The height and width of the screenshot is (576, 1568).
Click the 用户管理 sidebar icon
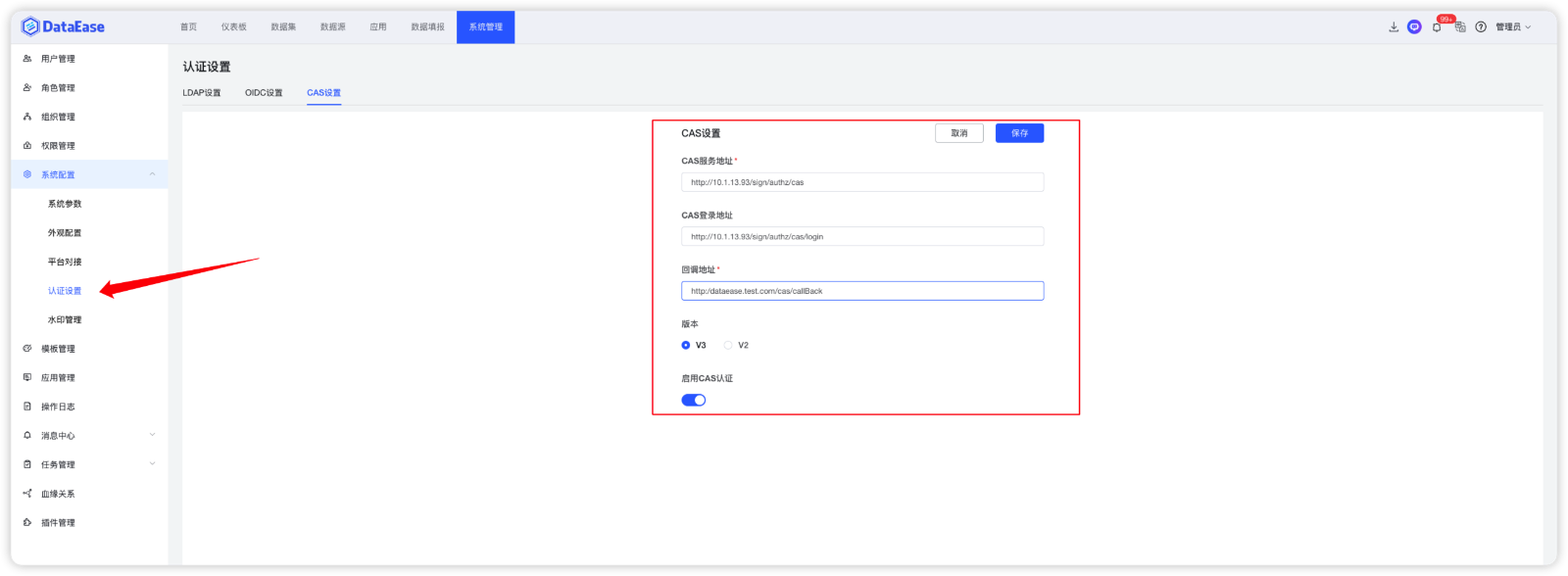27,59
